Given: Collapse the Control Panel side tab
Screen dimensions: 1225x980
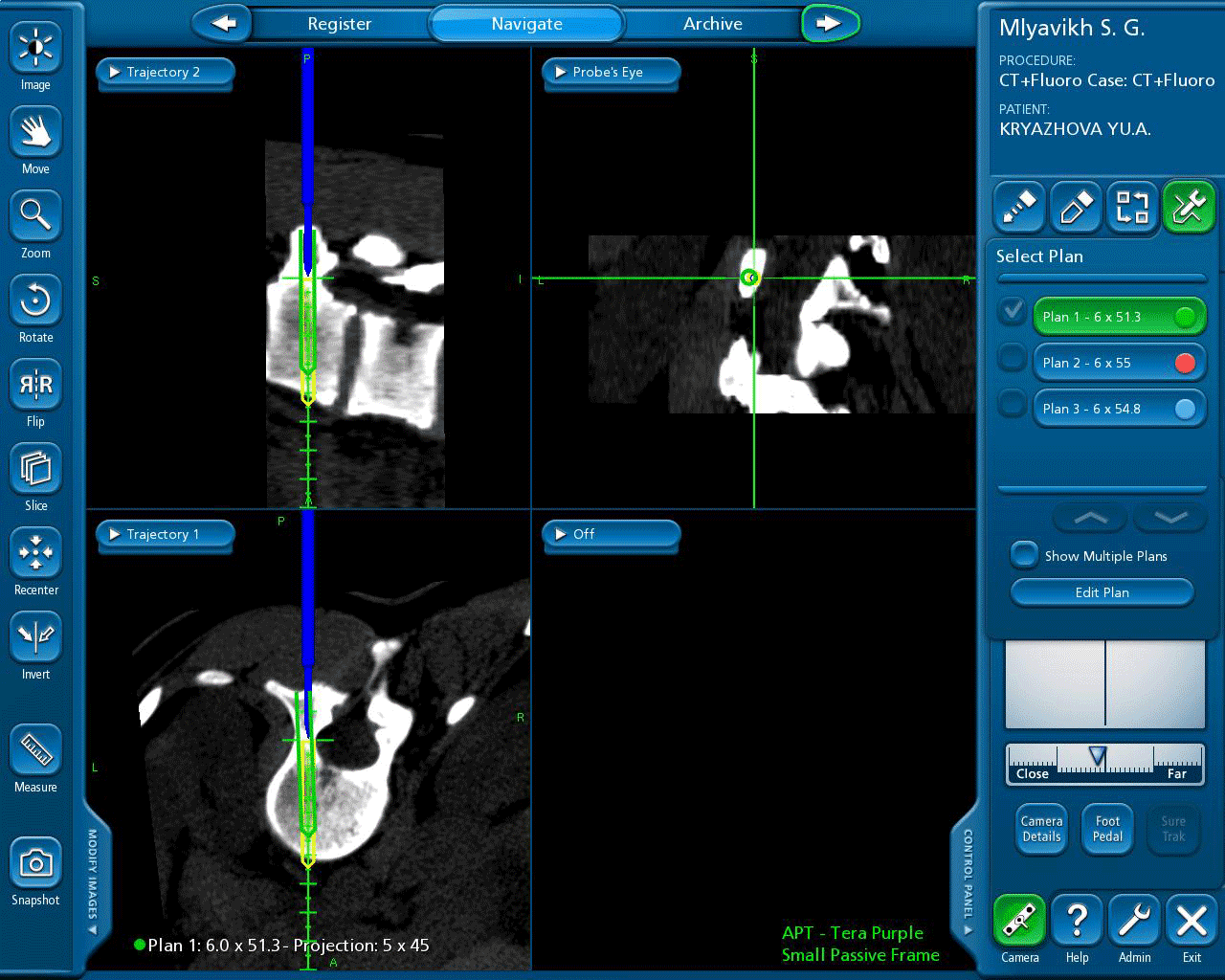Looking at the screenshot, I should tap(968, 882).
